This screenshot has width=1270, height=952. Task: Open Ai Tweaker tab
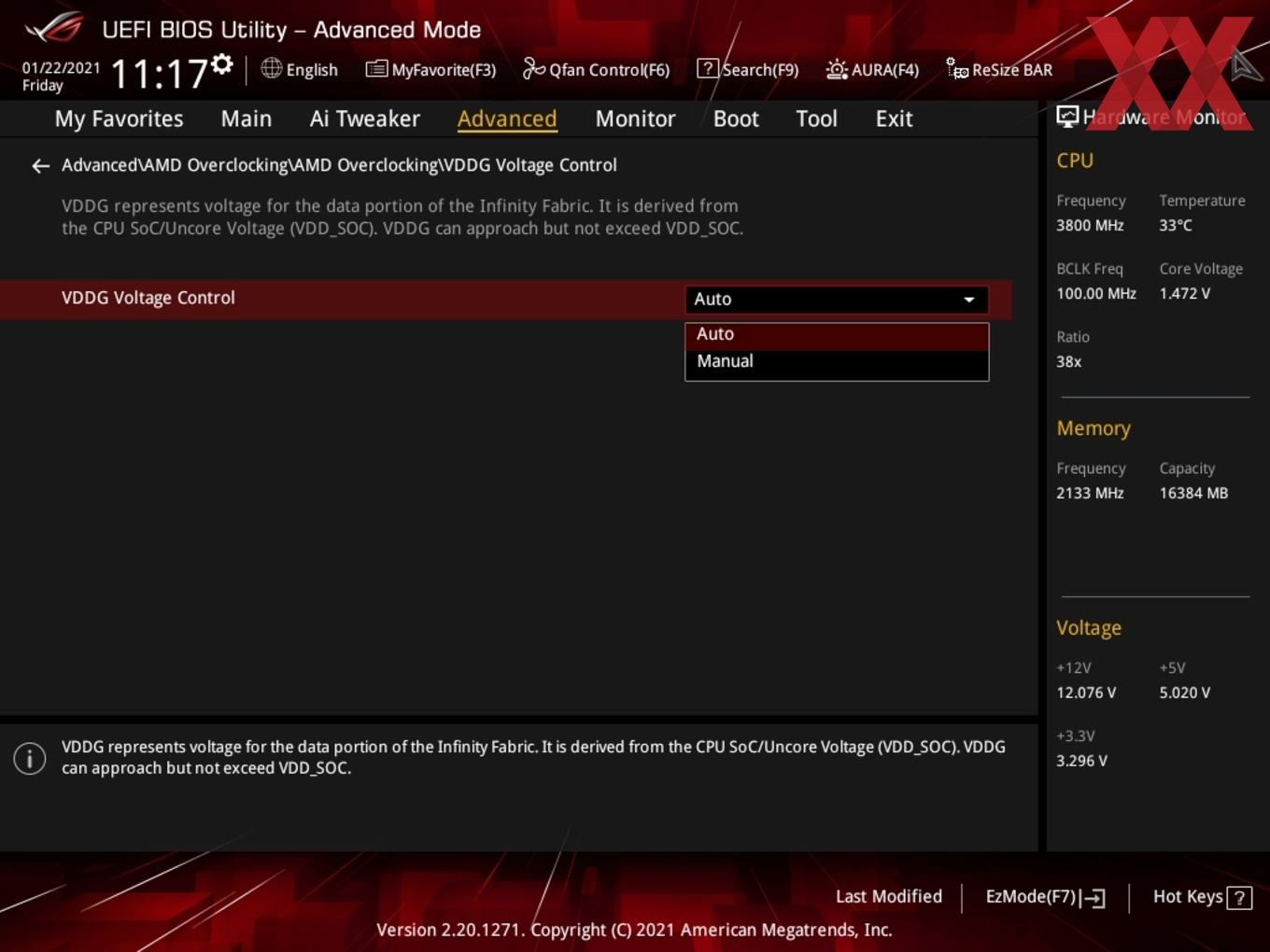(x=365, y=119)
